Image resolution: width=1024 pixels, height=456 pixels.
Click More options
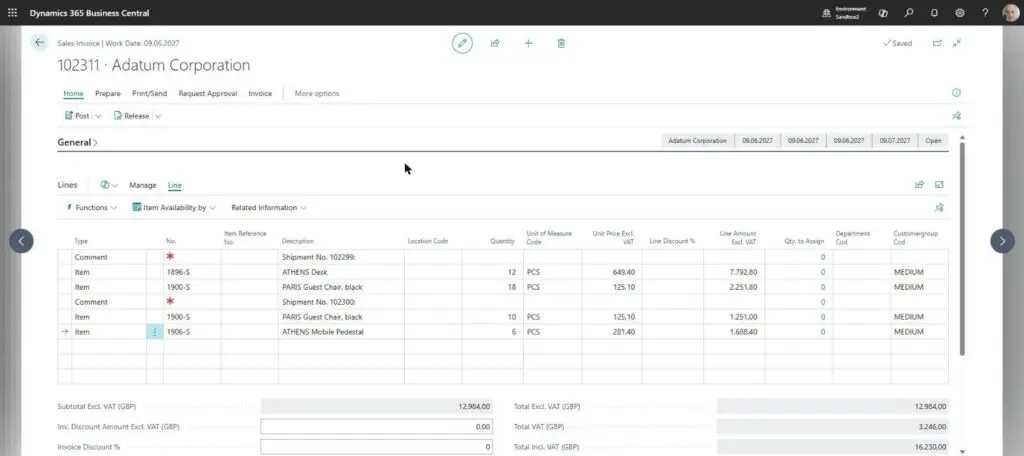pyautogui.click(x=317, y=93)
